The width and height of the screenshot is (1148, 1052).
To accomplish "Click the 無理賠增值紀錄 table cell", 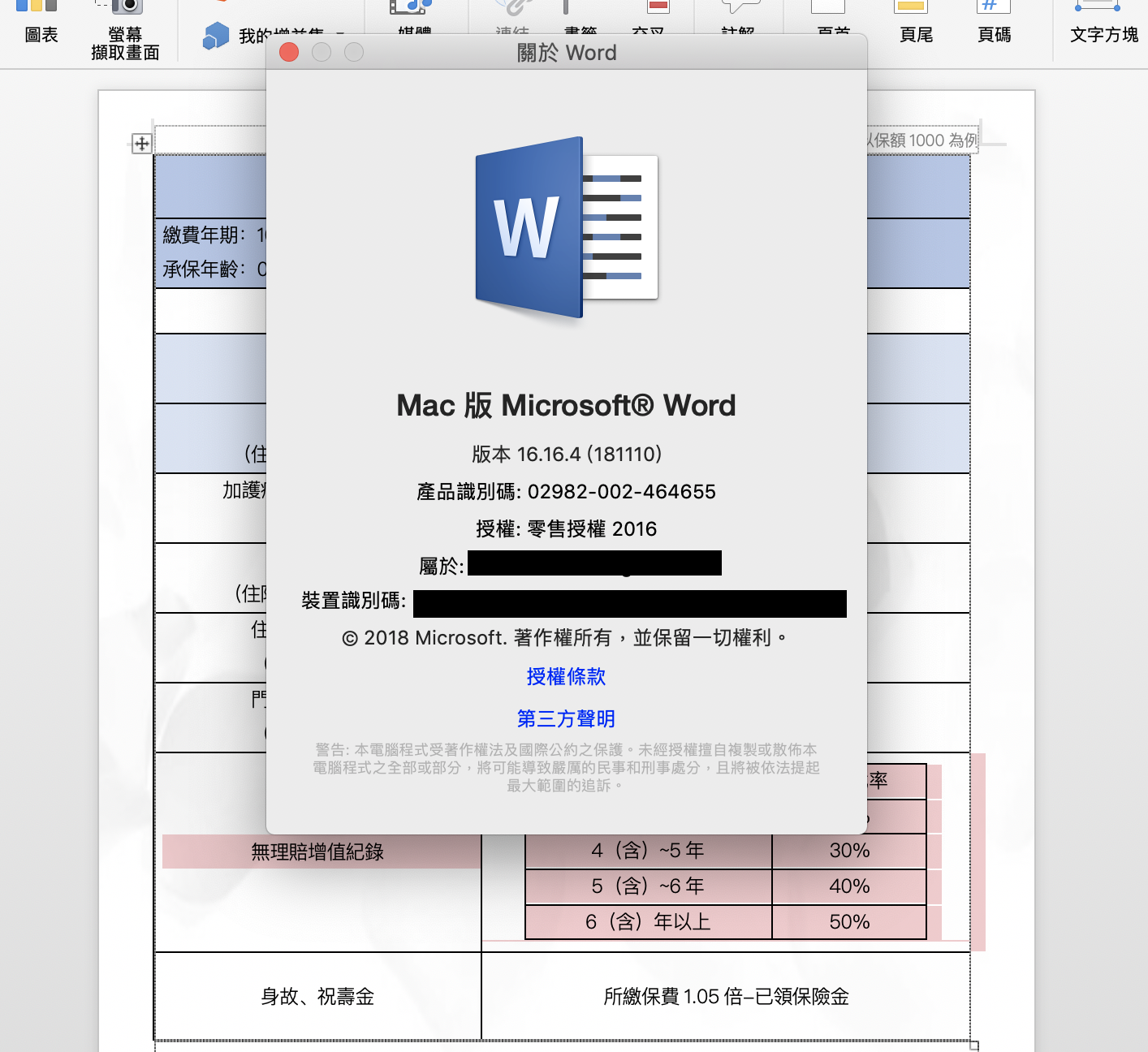I will pos(317,852).
